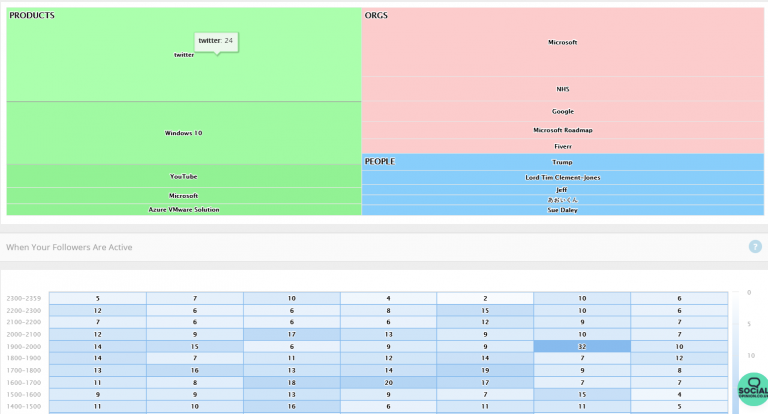Click the heatmap colour legend gradient bar

(736, 353)
